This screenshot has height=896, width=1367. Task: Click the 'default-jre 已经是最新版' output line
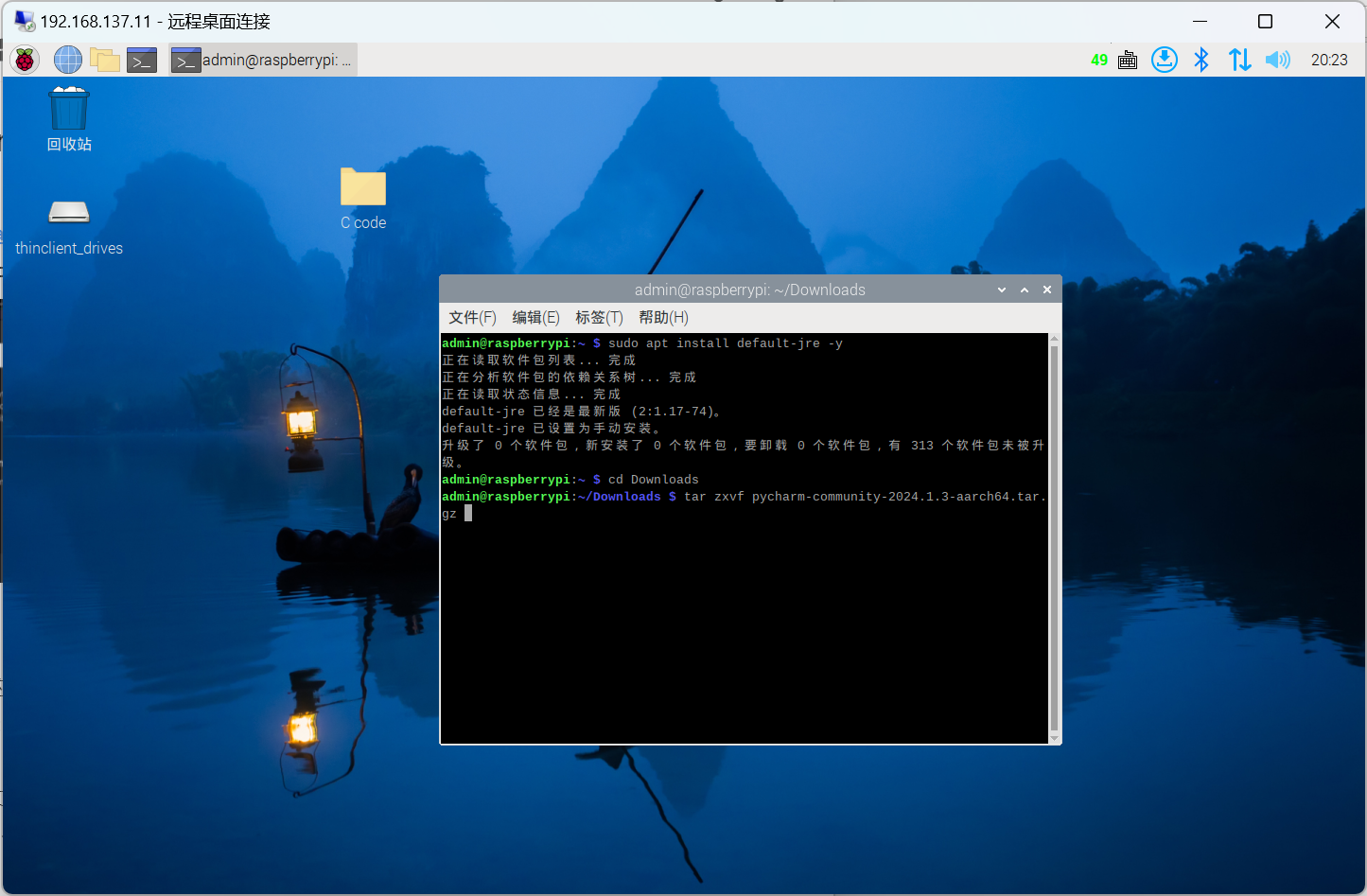point(582,412)
